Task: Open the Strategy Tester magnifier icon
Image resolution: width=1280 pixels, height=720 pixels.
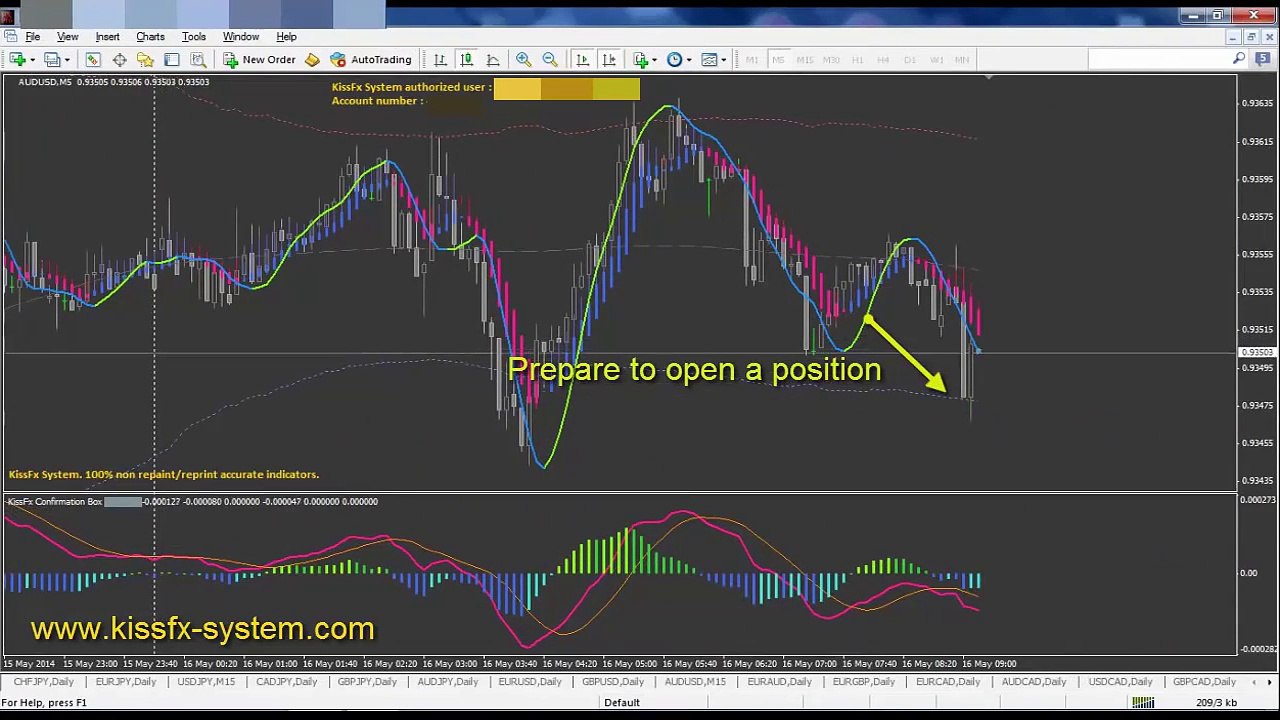Action: [198, 60]
